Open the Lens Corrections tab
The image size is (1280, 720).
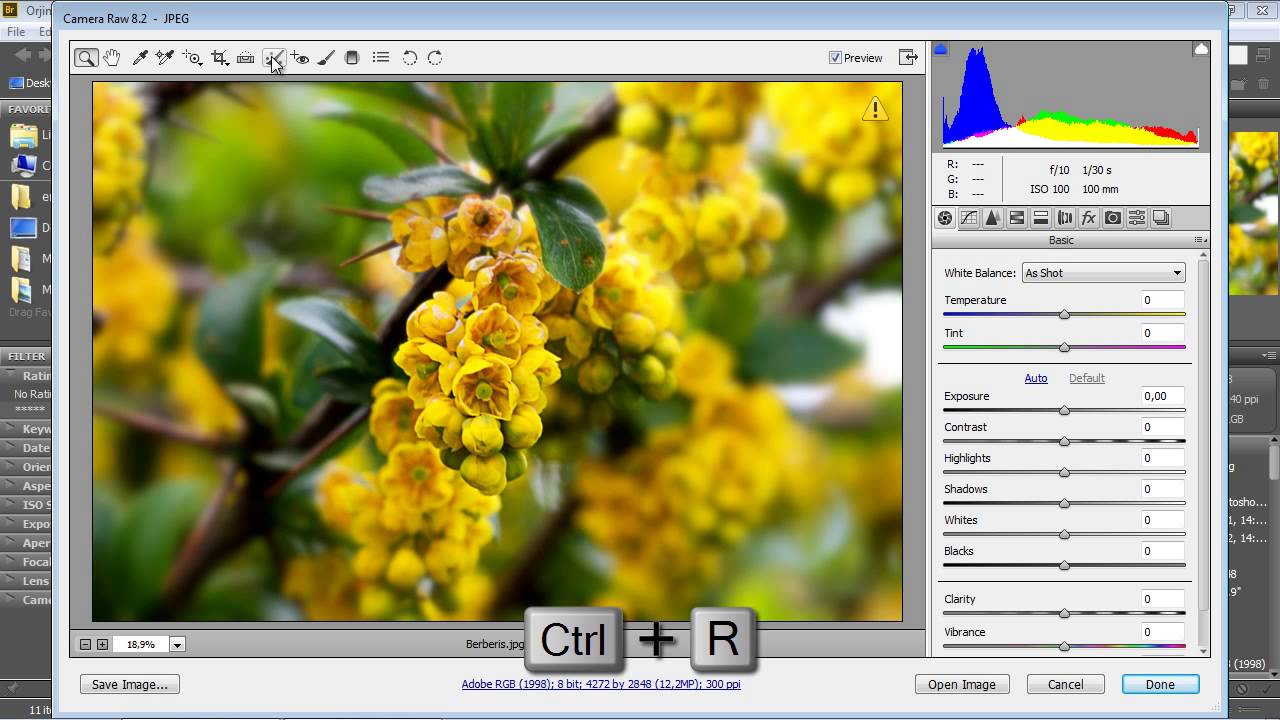tap(1065, 218)
